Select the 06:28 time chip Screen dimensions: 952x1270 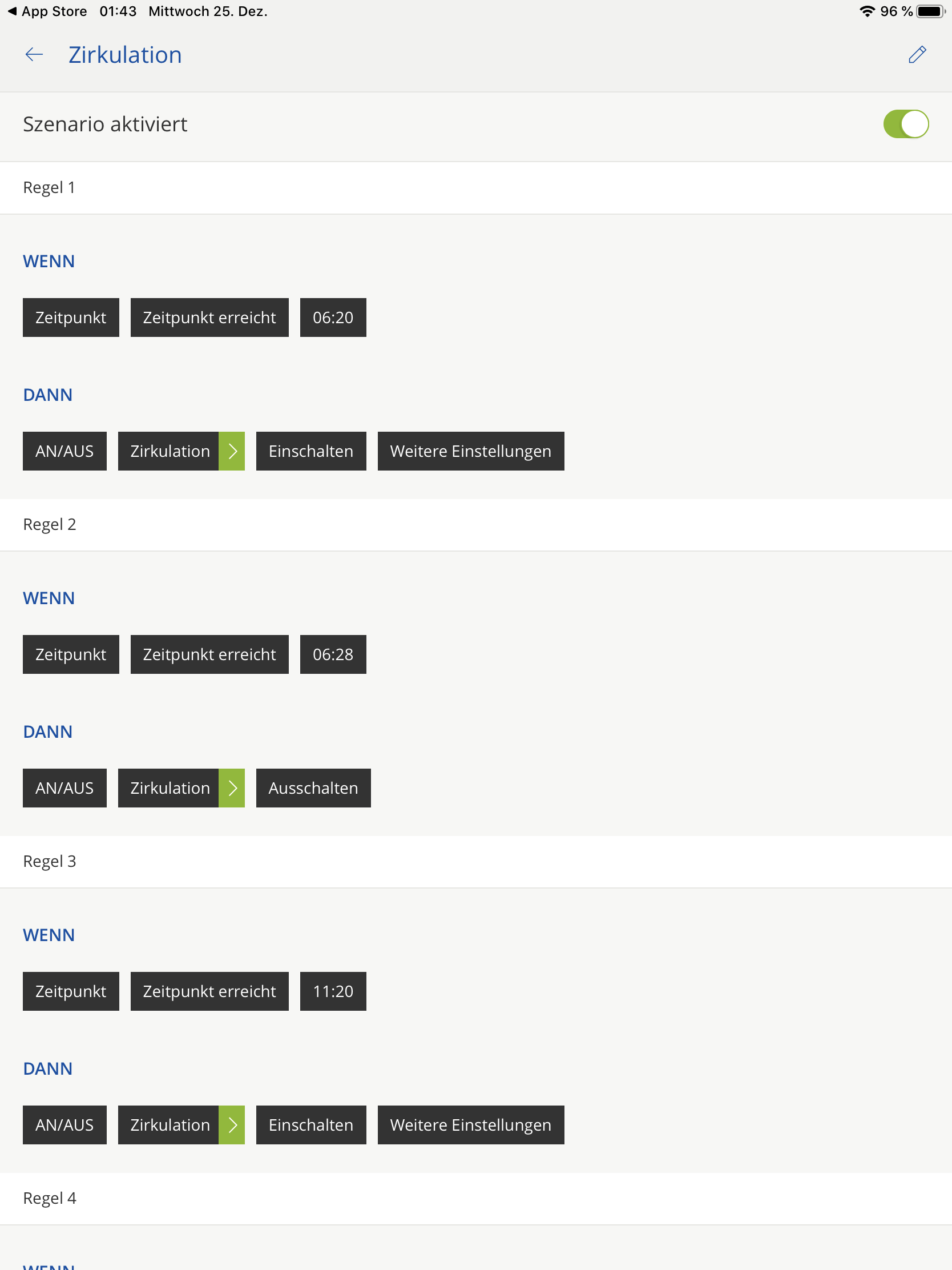tap(333, 654)
